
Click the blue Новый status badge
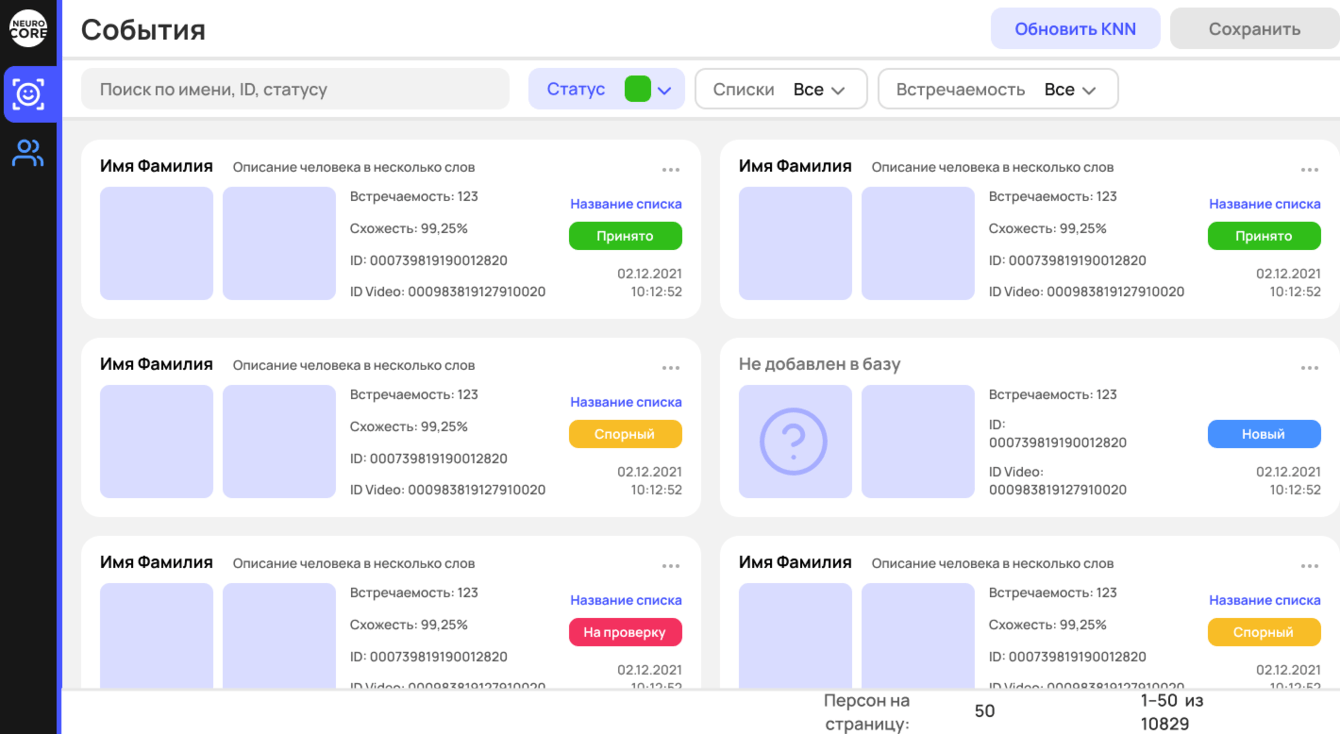(x=1264, y=434)
